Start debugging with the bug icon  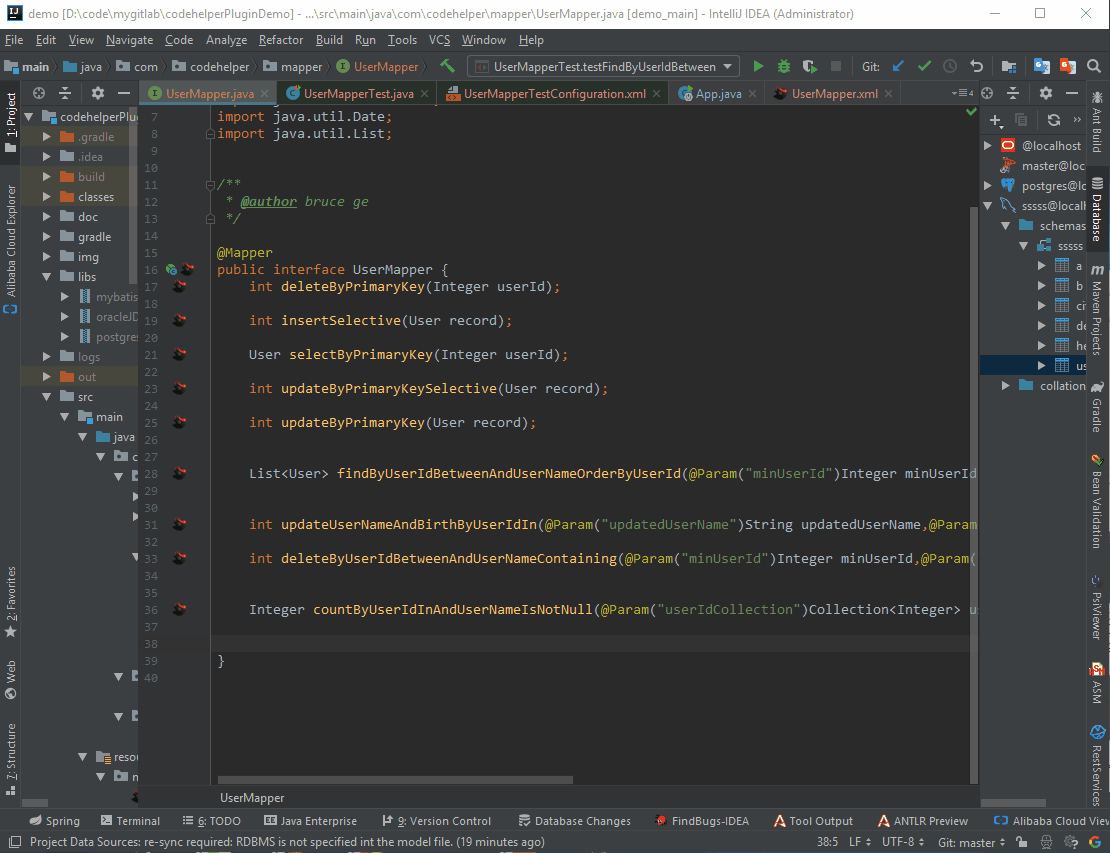tap(784, 67)
